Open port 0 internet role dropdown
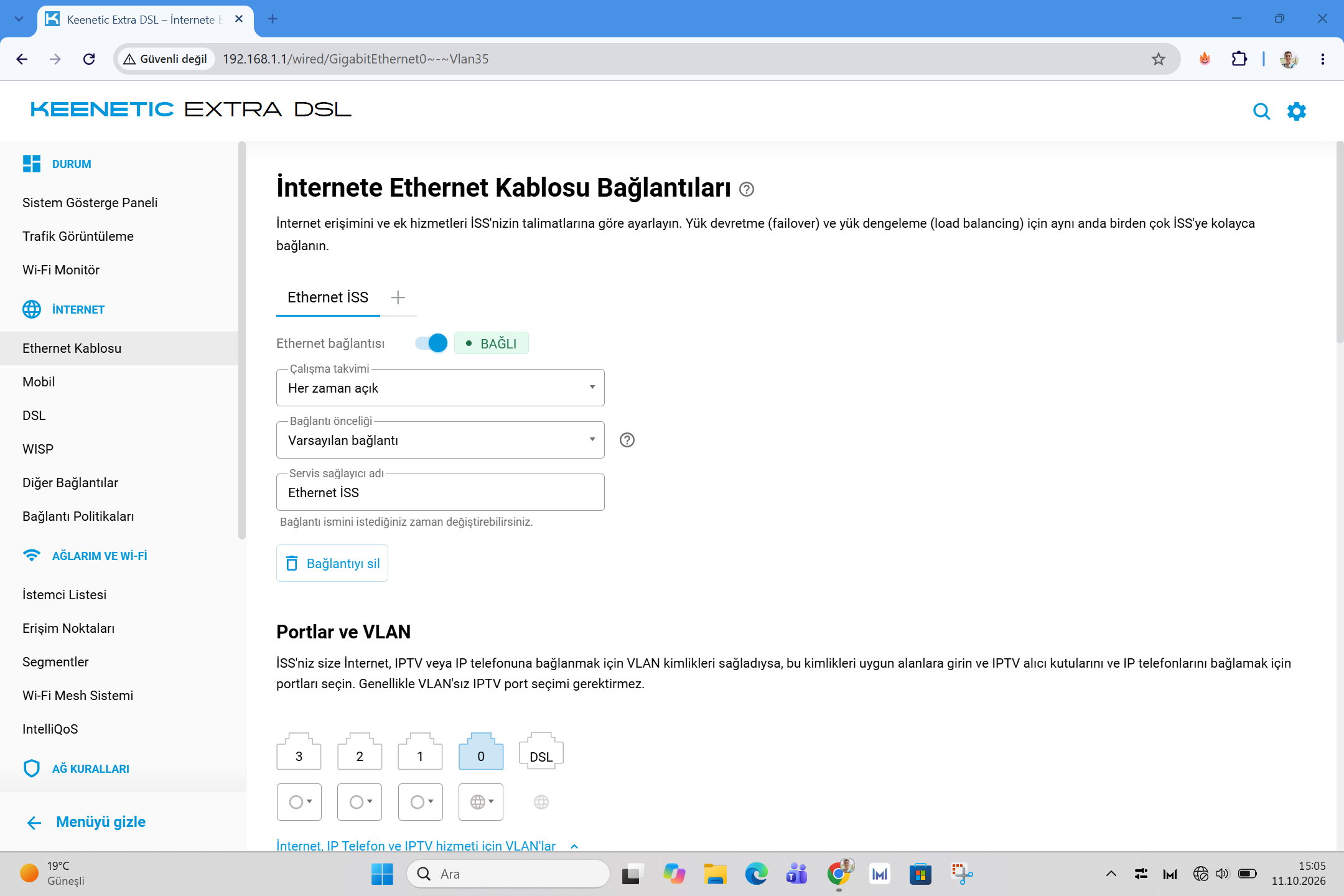 [481, 802]
